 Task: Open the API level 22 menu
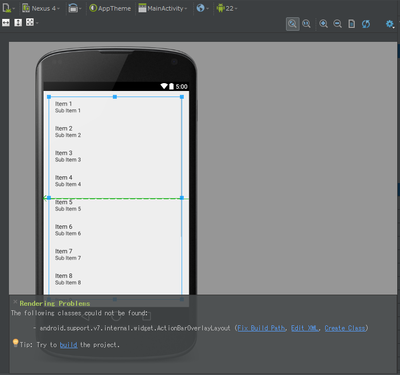coord(227,8)
